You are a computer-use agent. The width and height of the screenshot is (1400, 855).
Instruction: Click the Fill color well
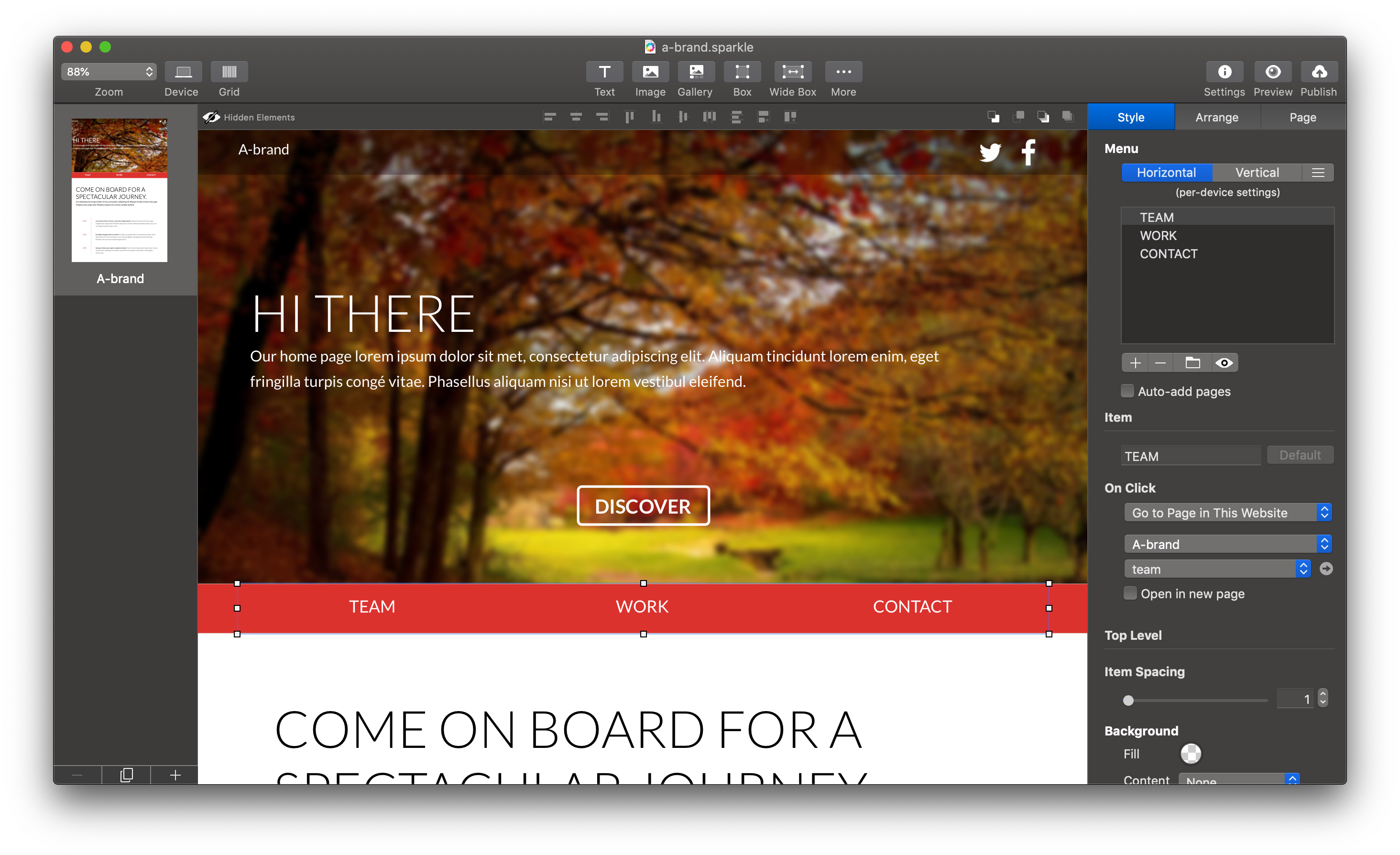(x=1191, y=753)
